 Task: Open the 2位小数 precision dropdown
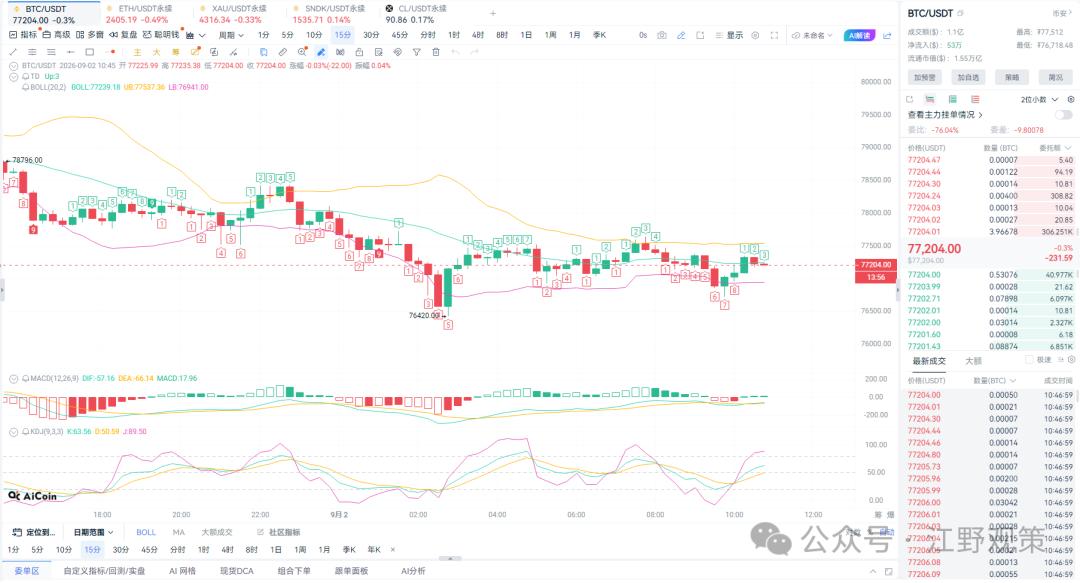(x=1039, y=100)
